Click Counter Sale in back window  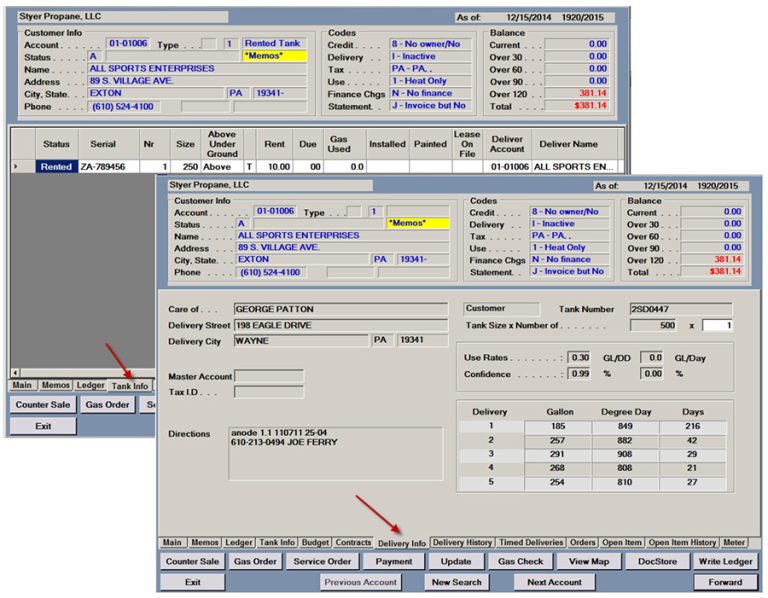tap(43, 405)
